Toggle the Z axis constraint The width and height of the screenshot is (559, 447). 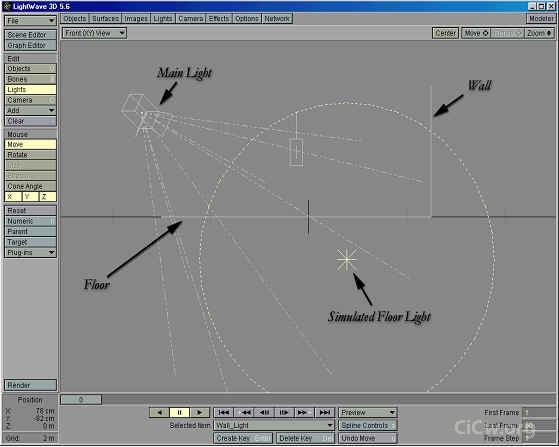[x=47, y=197]
